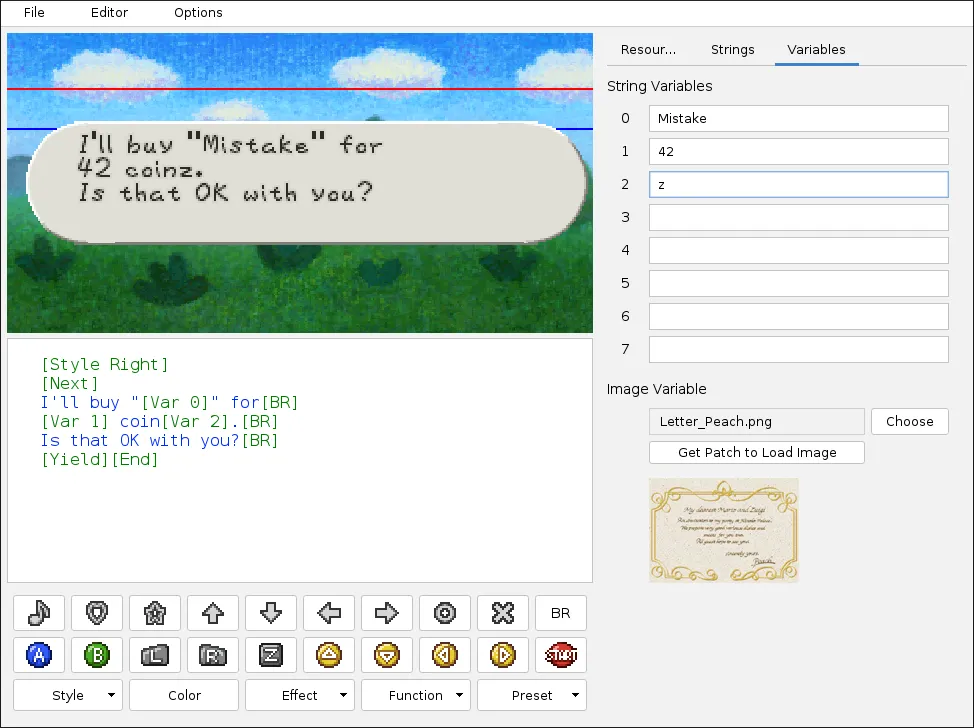View the Letter_Peach image preview
This screenshot has height=728, width=974.
723,530
